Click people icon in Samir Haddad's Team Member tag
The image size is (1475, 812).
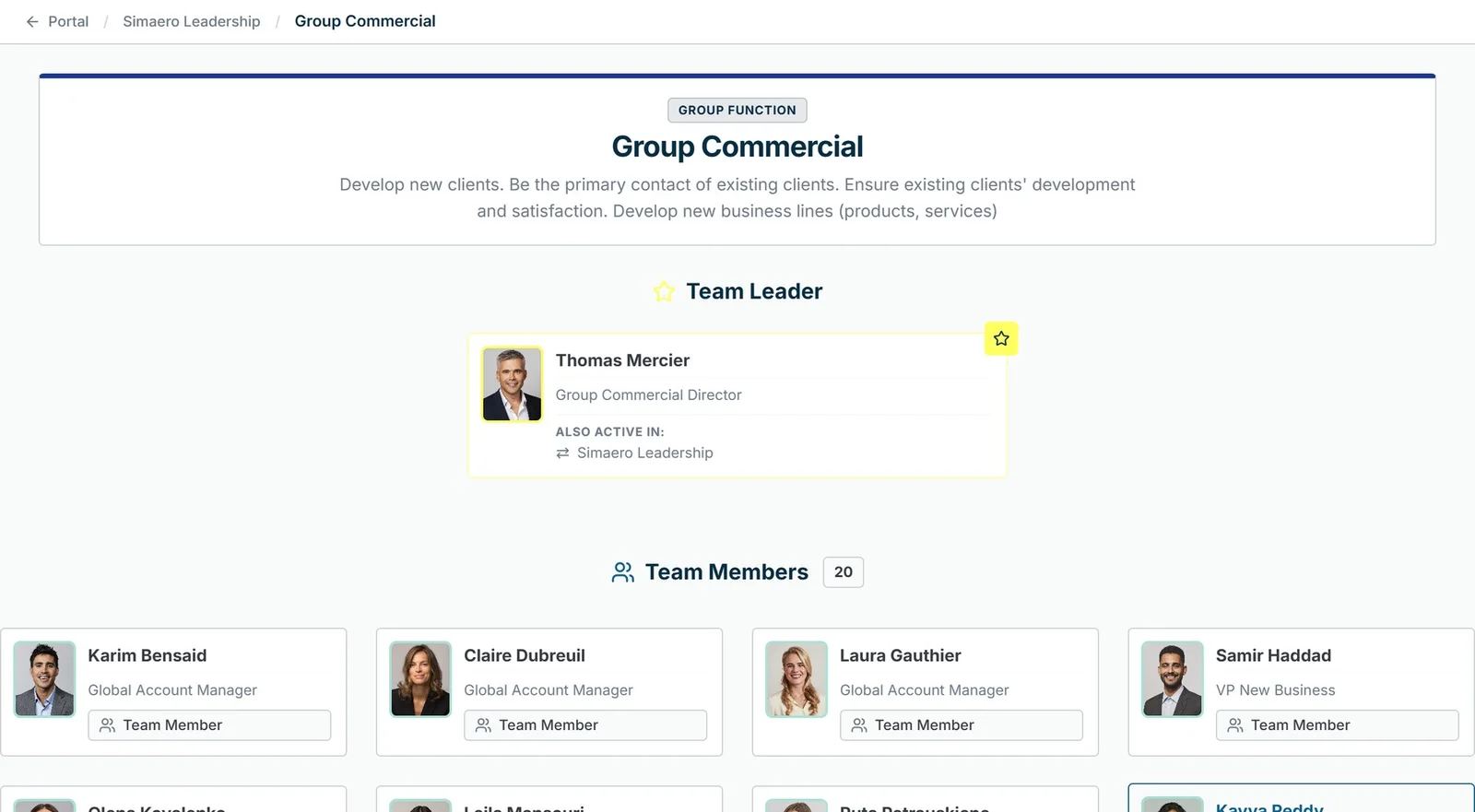tap(1235, 725)
